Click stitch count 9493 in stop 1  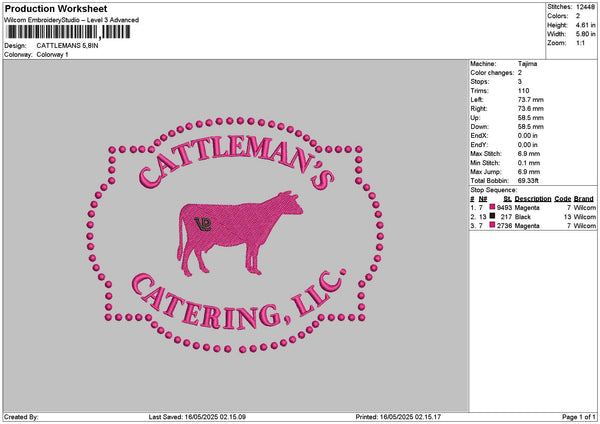[504, 208]
